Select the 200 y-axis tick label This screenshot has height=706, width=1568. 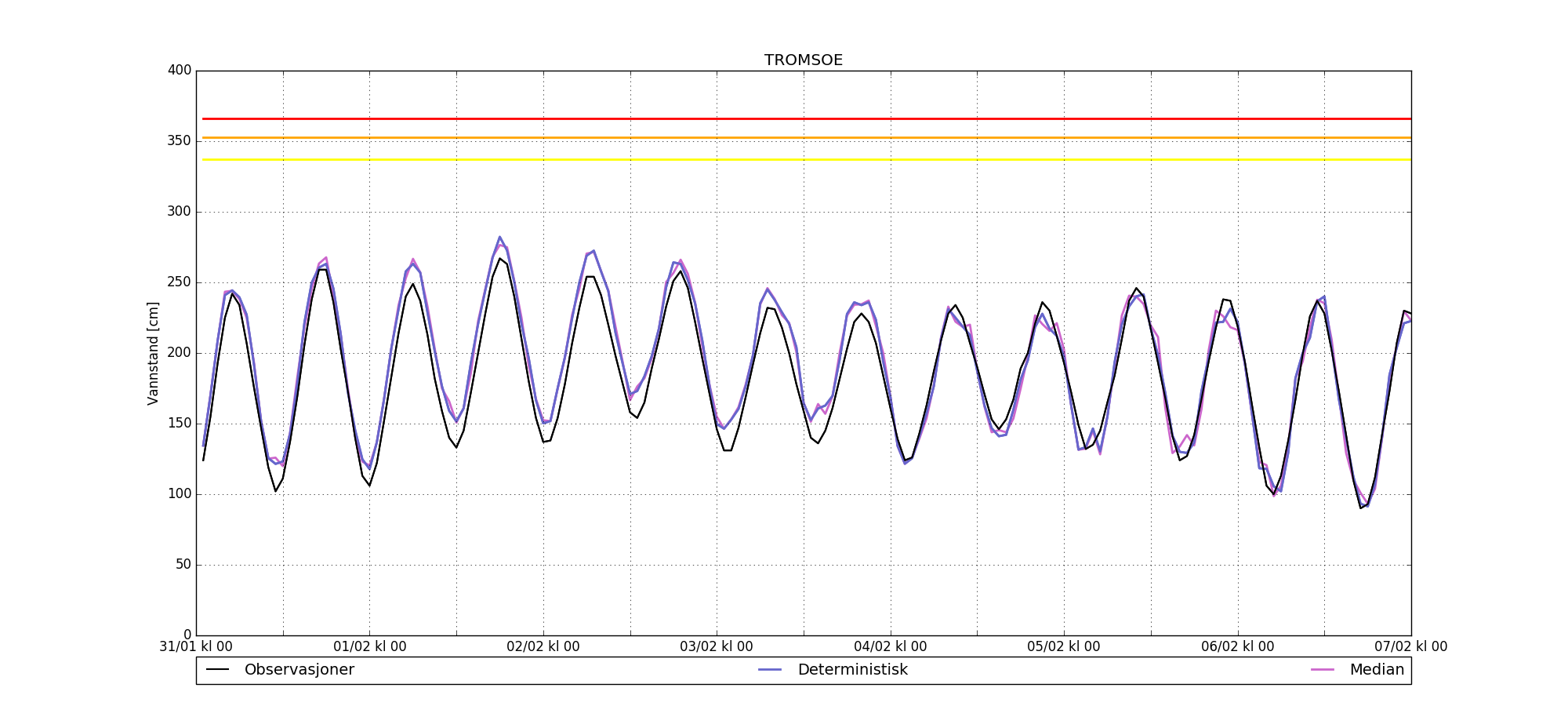click(180, 353)
